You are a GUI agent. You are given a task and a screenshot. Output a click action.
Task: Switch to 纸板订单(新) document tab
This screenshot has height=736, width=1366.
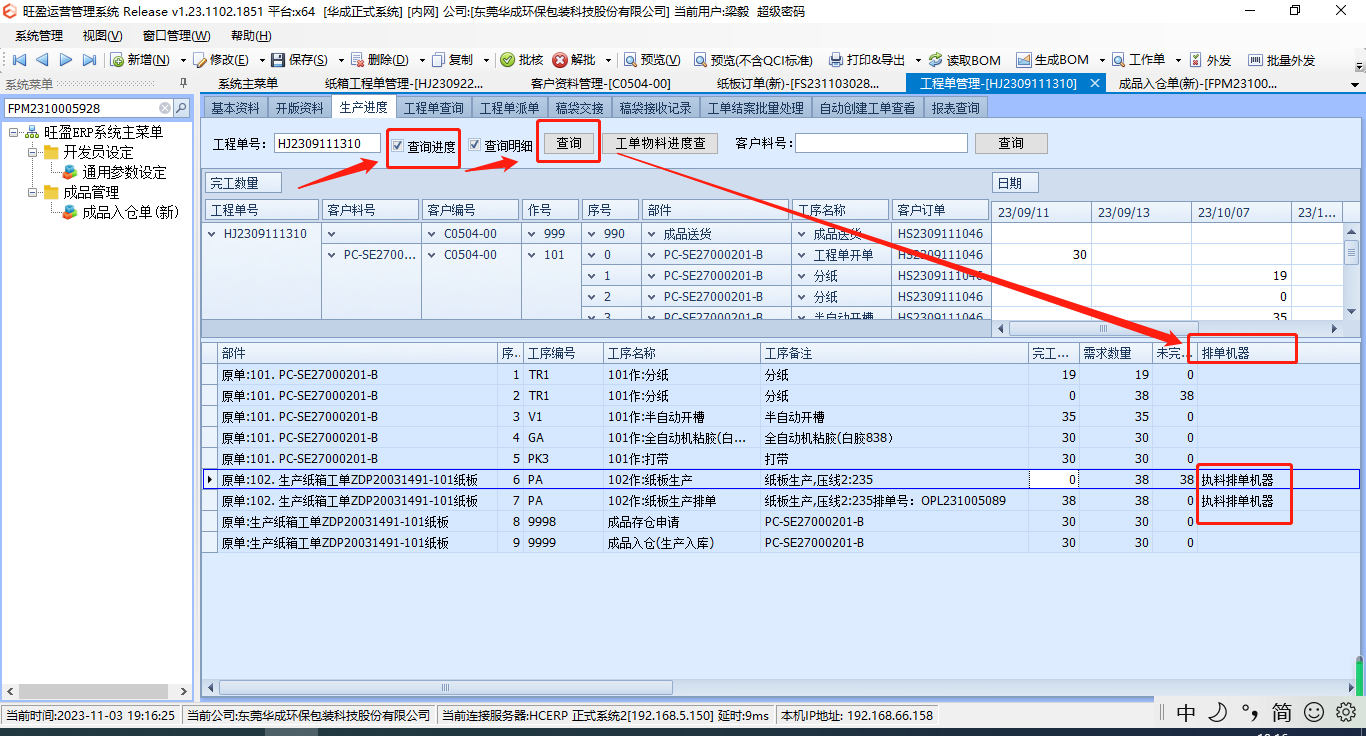(799, 84)
